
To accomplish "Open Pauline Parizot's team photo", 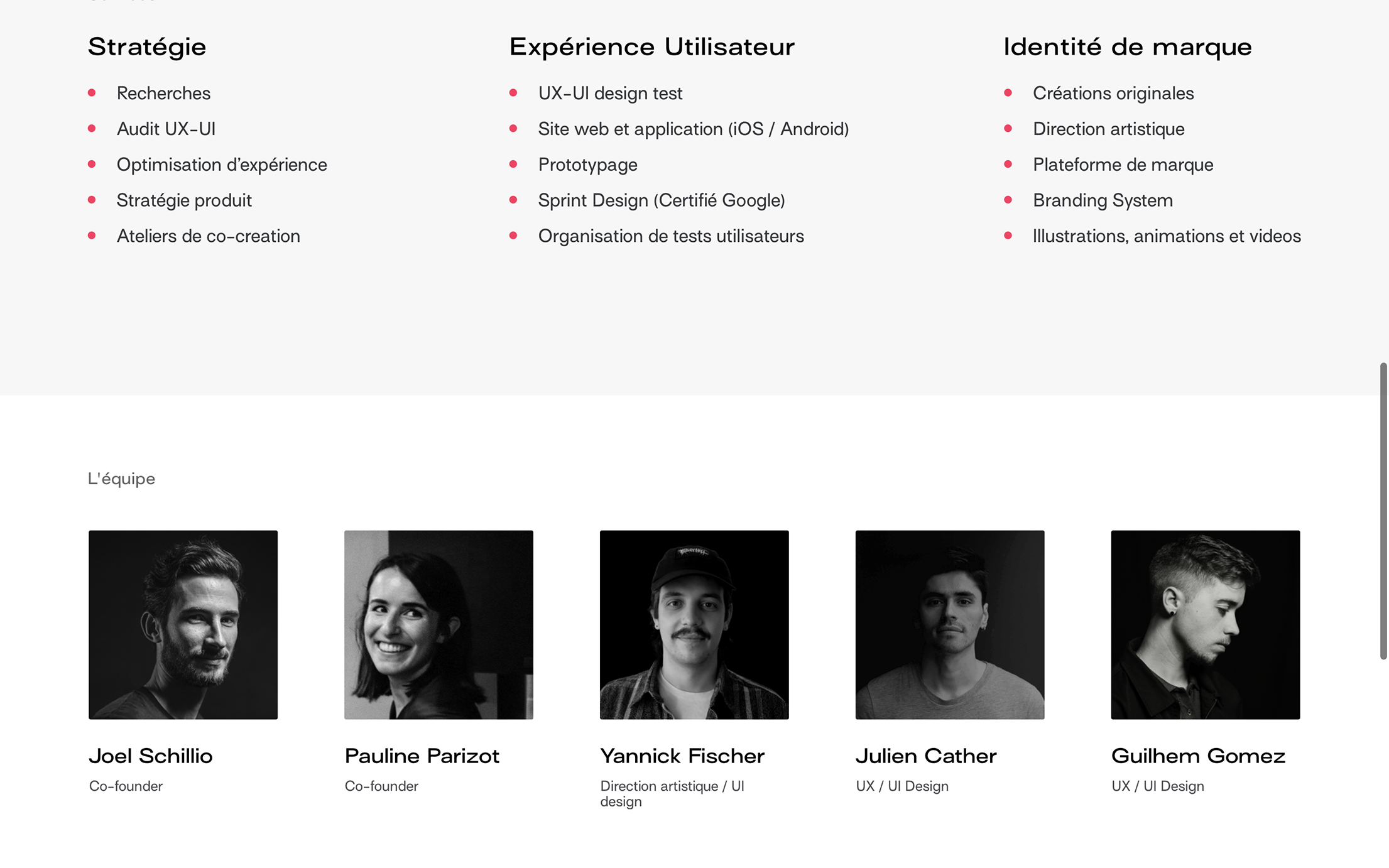I will (438, 624).
